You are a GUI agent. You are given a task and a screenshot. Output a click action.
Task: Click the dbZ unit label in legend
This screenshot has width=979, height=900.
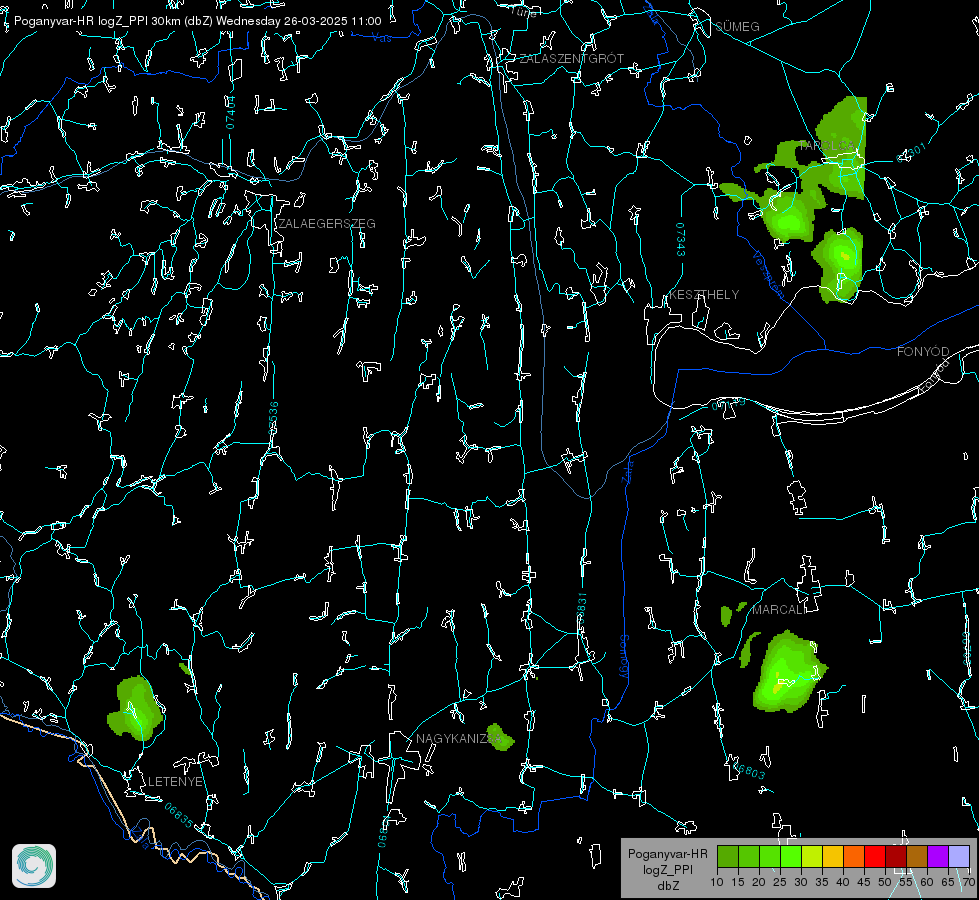[667, 886]
